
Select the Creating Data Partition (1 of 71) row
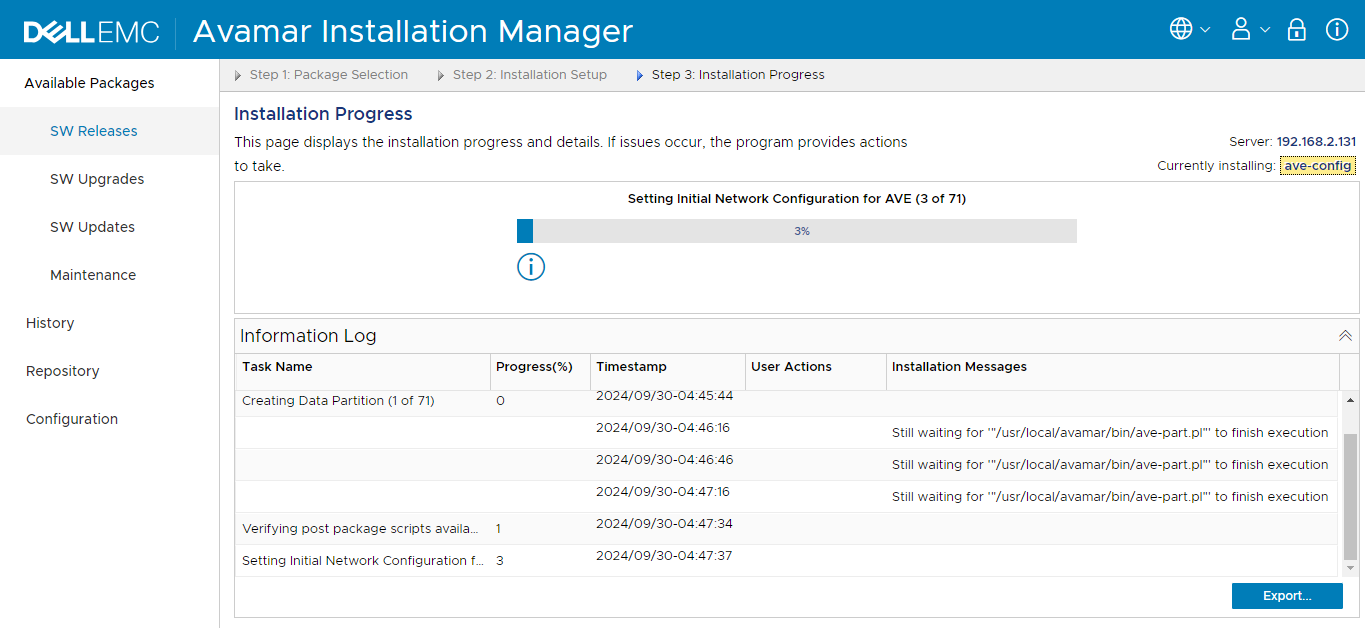pyautogui.click(x=787, y=401)
